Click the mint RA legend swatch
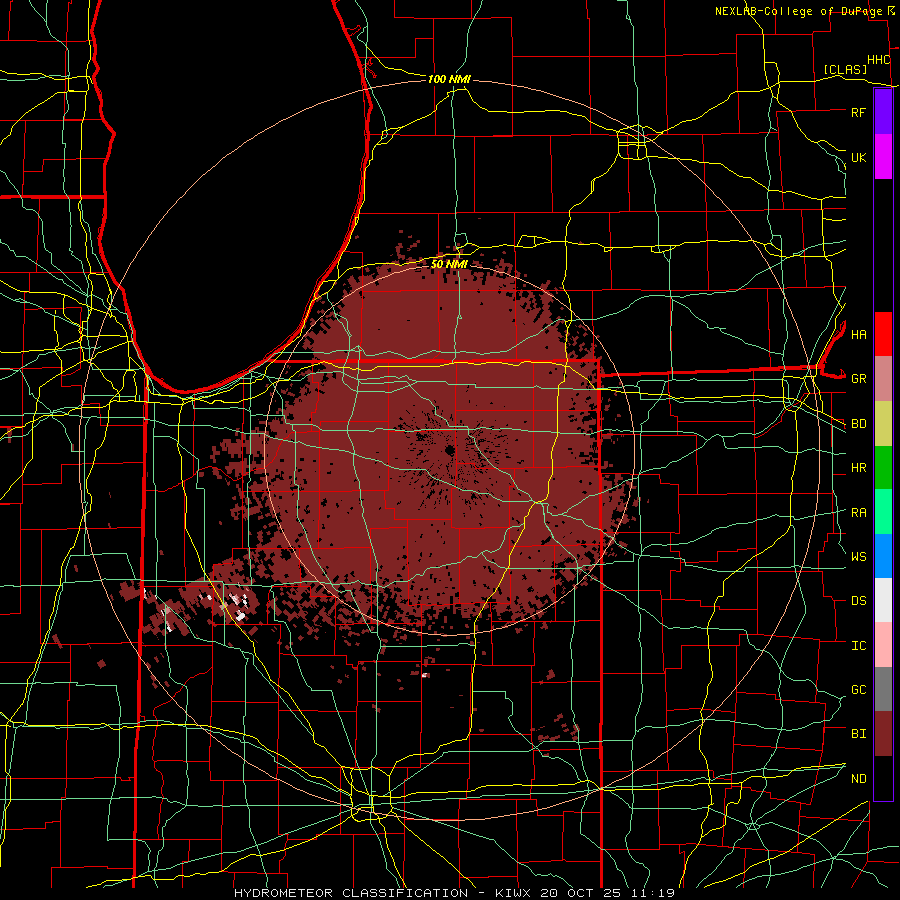This screenshot has height=900, width=900. [x=883, y=512]
